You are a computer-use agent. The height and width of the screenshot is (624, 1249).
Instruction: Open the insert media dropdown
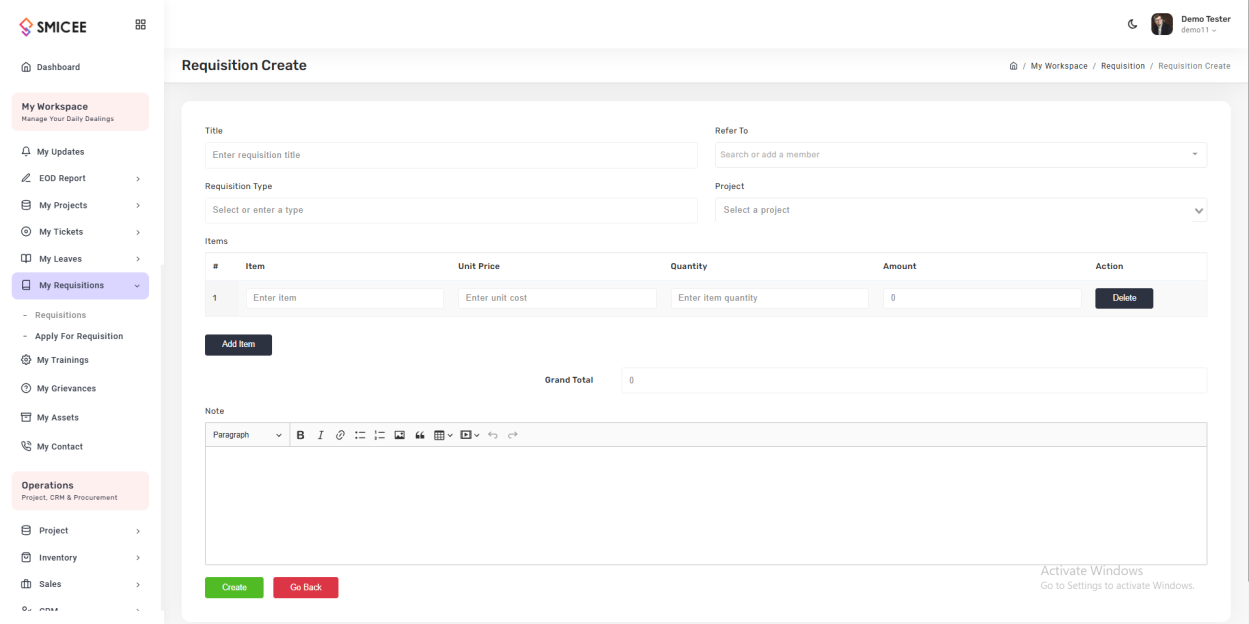(470, 435)
